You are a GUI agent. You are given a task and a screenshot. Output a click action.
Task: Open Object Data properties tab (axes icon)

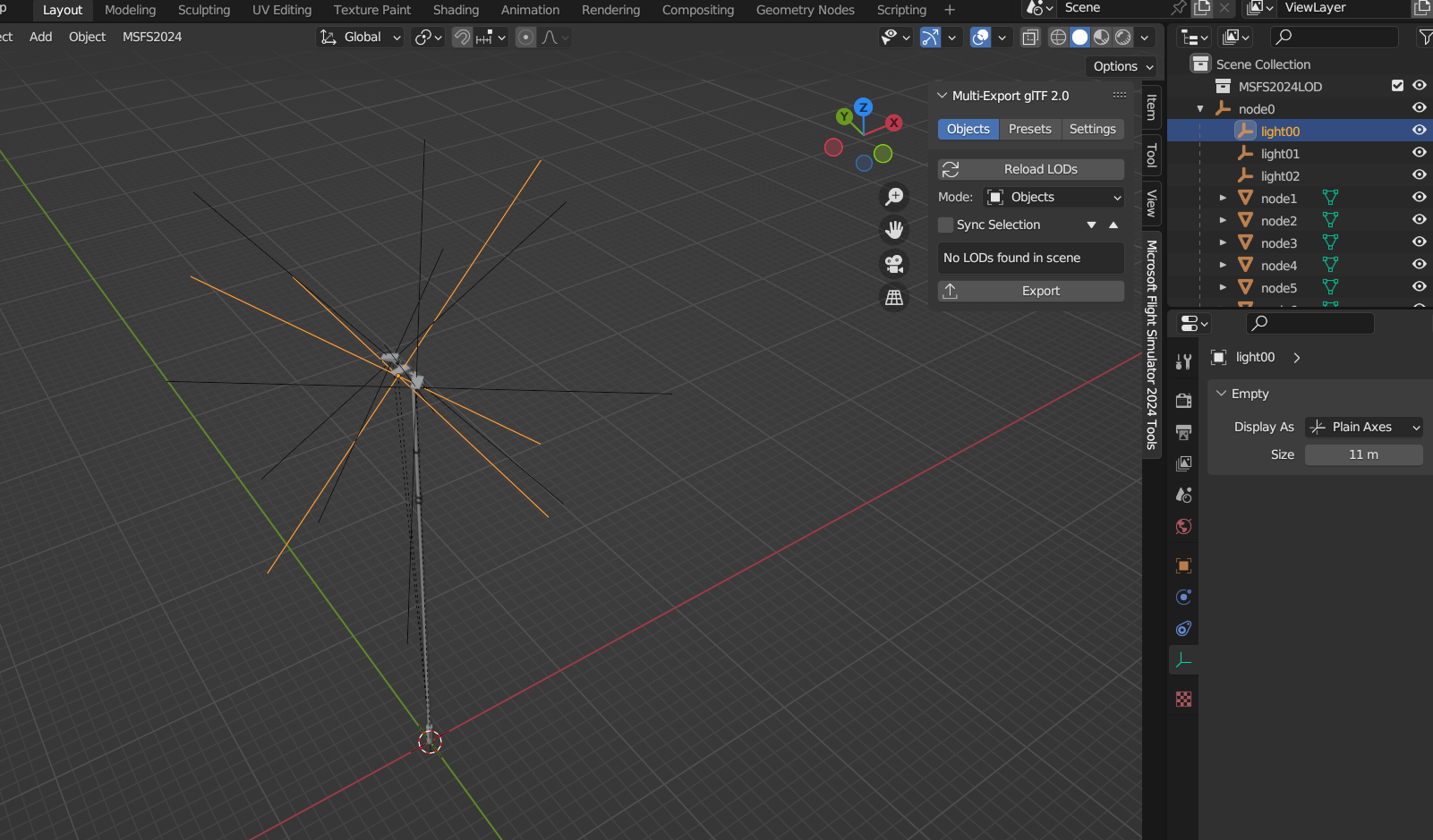tap(1183, 661)
